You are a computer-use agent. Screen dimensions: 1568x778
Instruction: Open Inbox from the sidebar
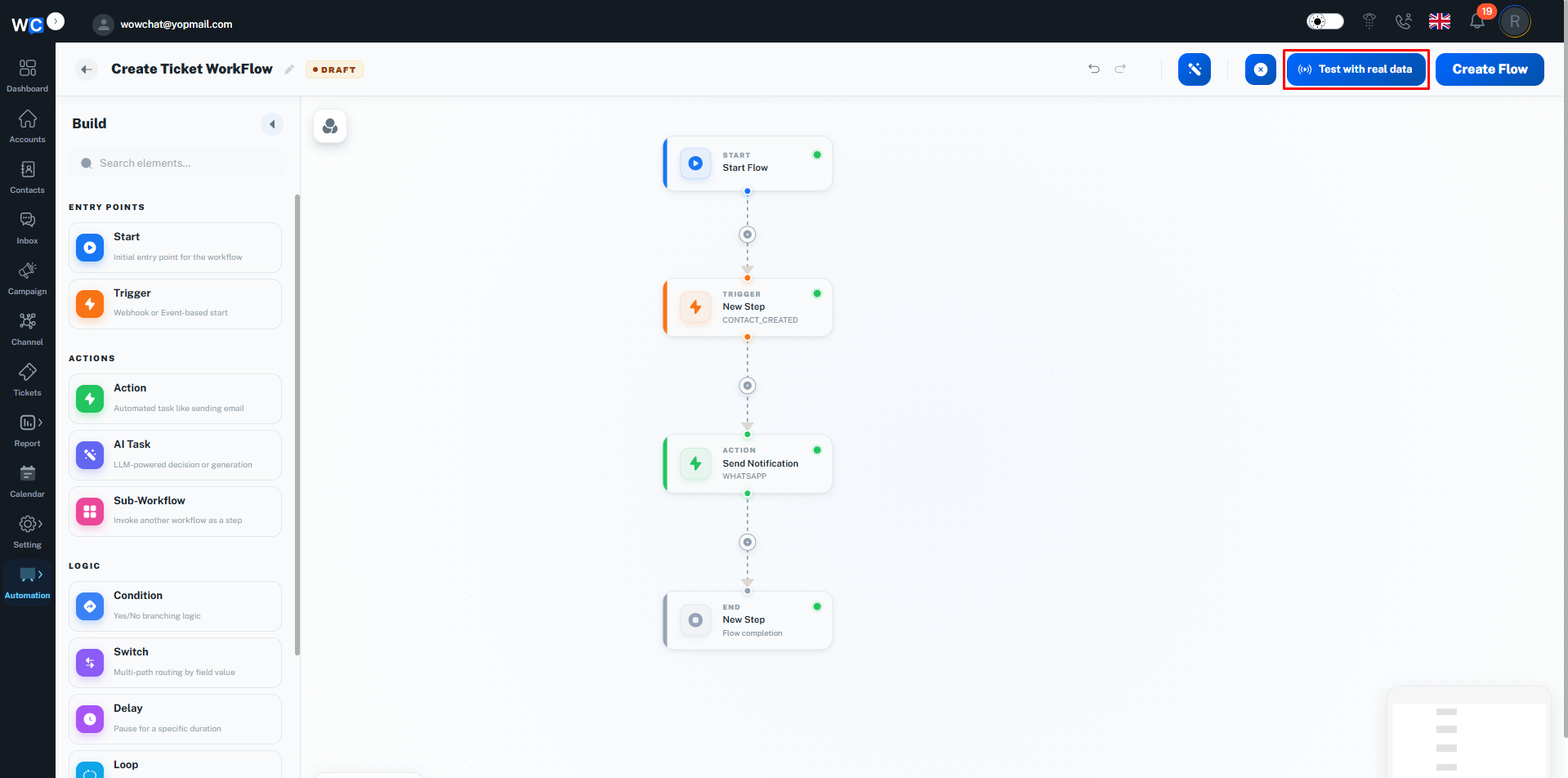tap(27, 228)
